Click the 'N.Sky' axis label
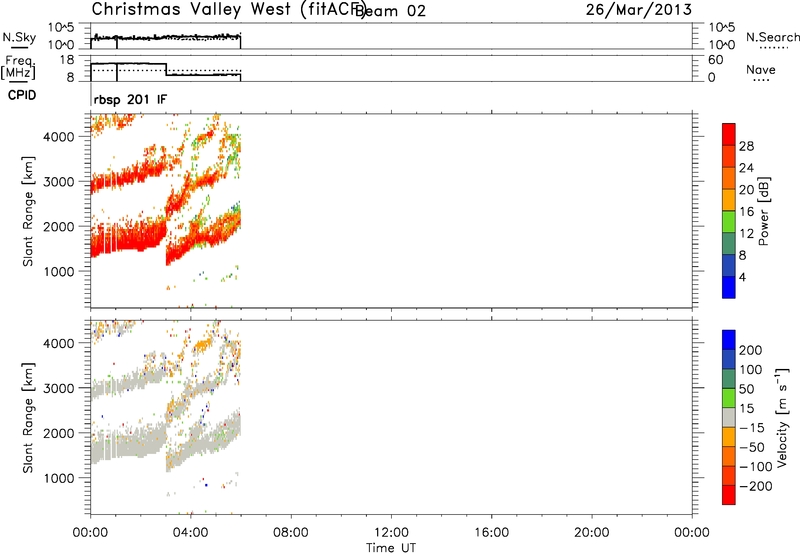 (x=19, y=37)
